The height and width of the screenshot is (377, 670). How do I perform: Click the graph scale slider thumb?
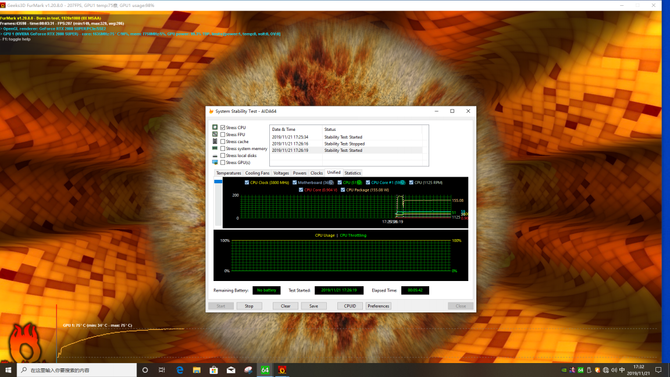coord(218,182)
